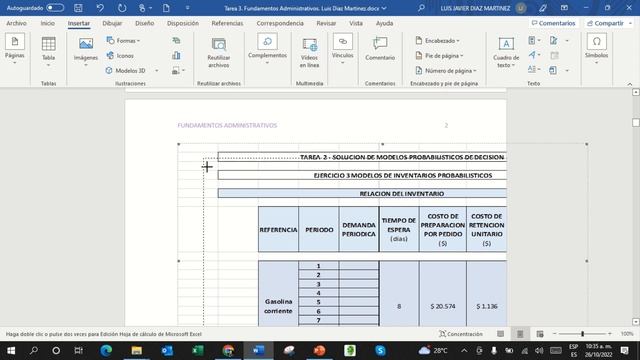Click the Undo arrow icon
The width and height of the screenshot is (640, 360).
click(100, 8)
